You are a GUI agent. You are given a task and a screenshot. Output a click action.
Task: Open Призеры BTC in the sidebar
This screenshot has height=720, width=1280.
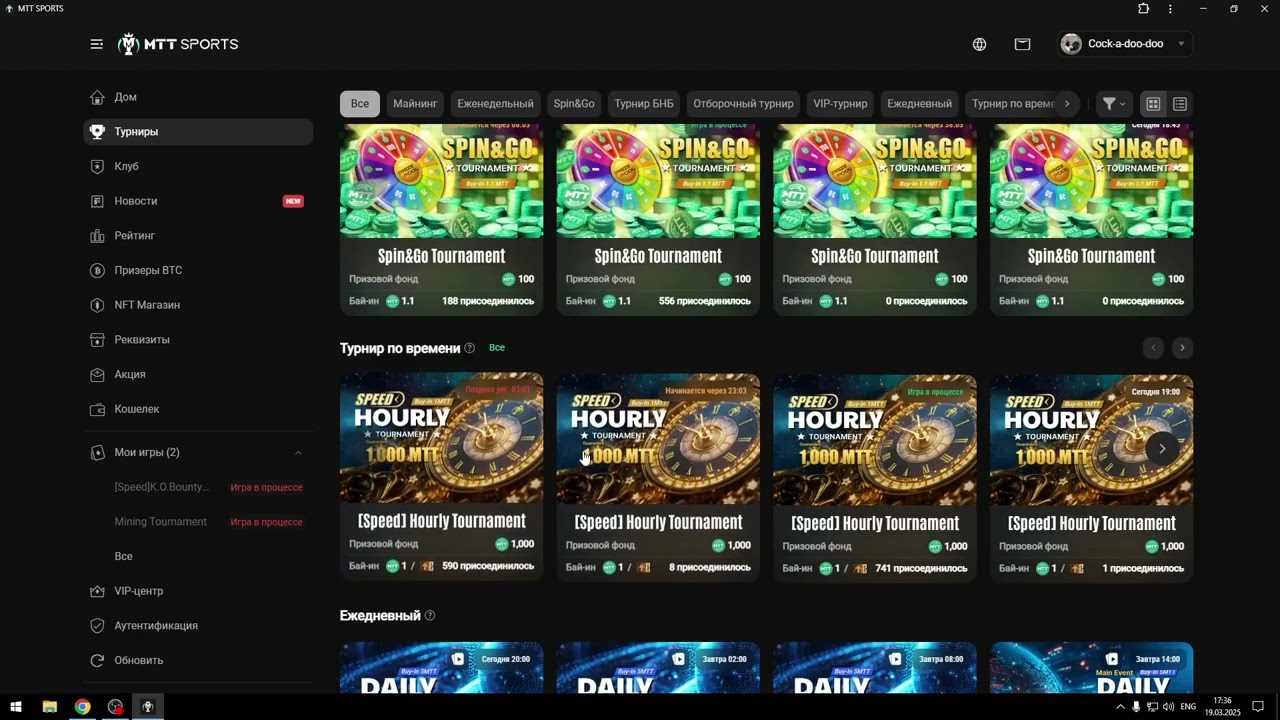click(x=198, y=270)
